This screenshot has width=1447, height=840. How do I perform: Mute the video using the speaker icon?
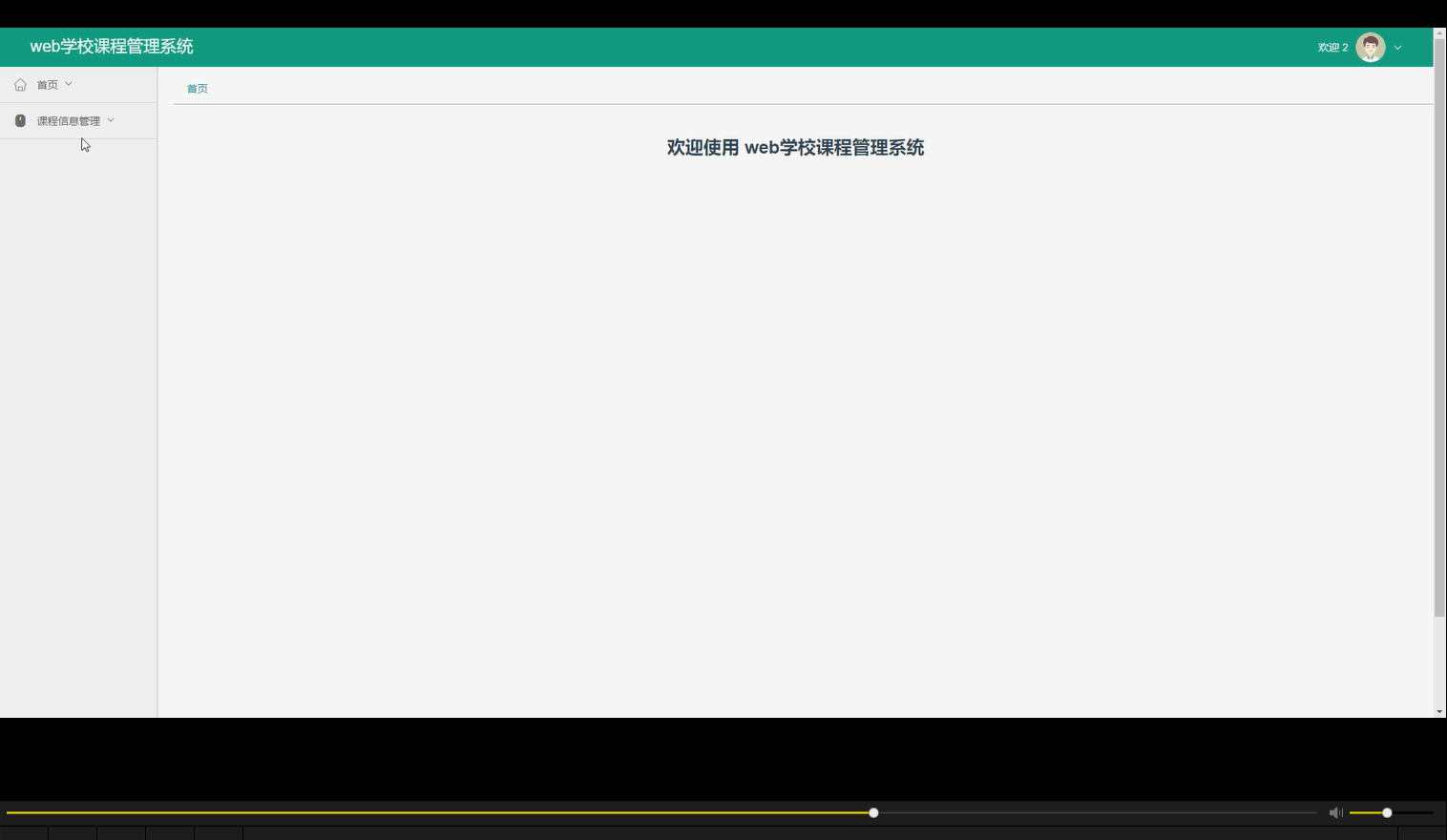pyautogui.click(x=1335, y=812)
